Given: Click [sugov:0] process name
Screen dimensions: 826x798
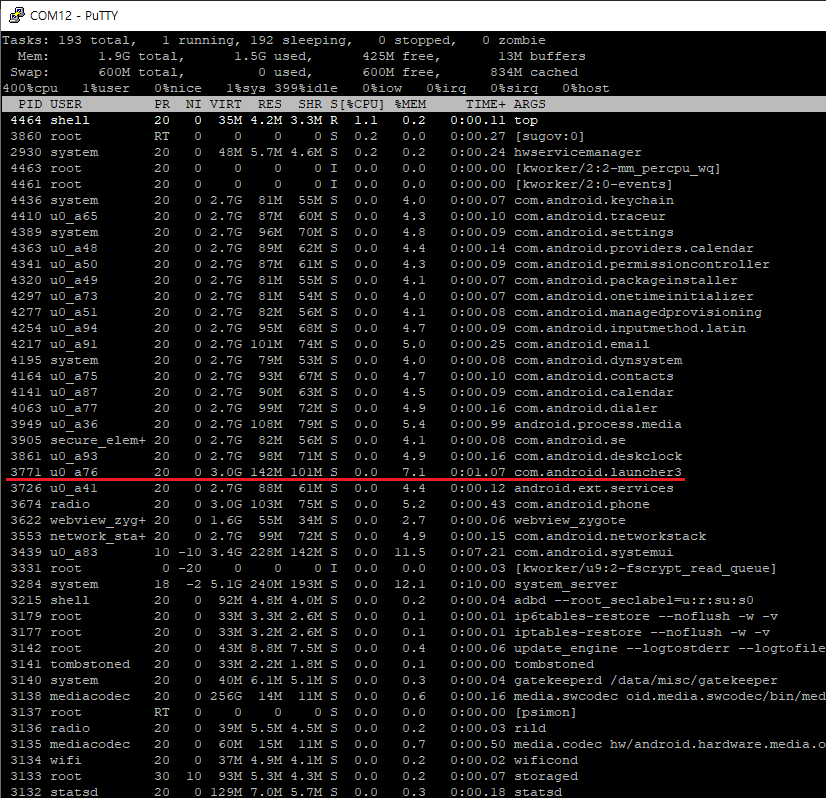Looking at the screenshot, I should pyautogui.click(x=549, y=136).
